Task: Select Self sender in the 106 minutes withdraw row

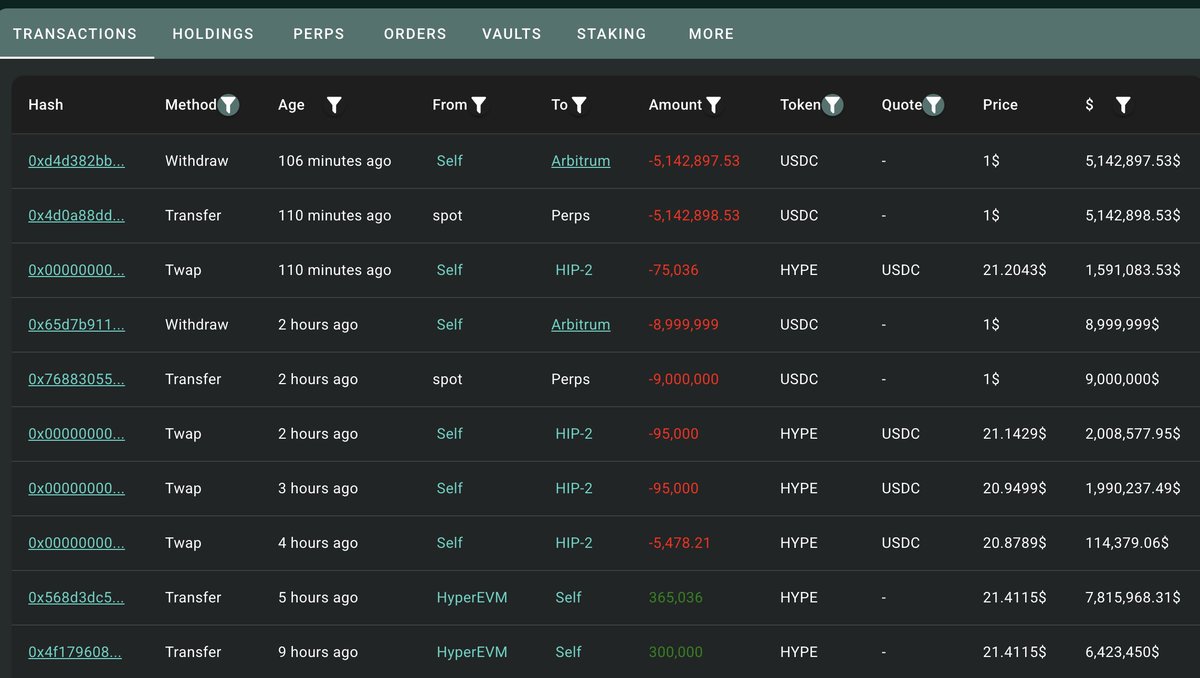Action: (450, 161)
